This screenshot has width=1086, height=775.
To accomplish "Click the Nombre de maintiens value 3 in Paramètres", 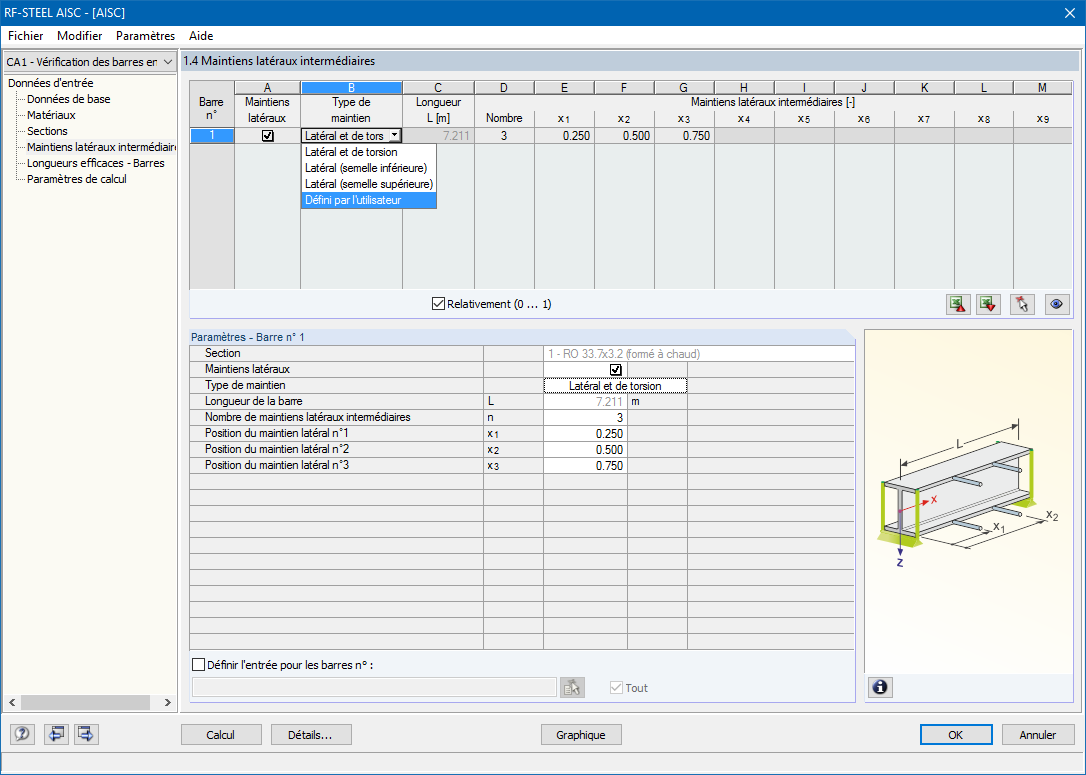I will [x=585, y=418].
